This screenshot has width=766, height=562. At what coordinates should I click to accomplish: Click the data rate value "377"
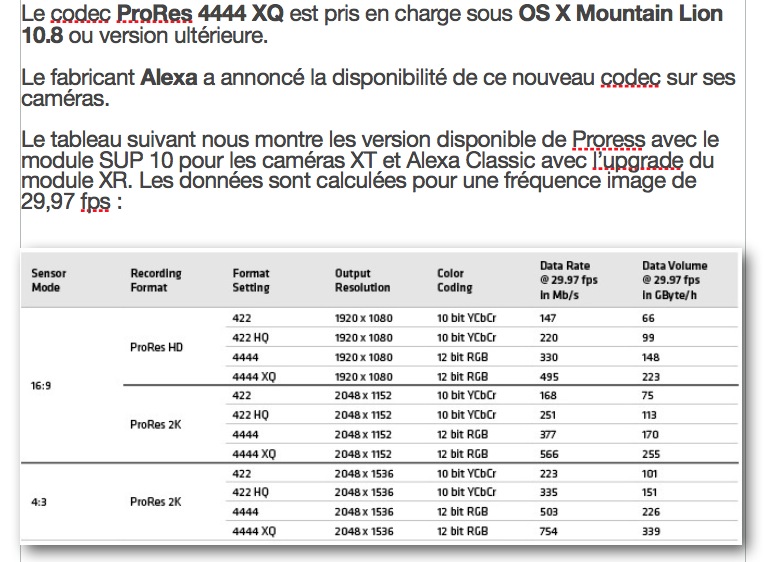click(548, 434)
